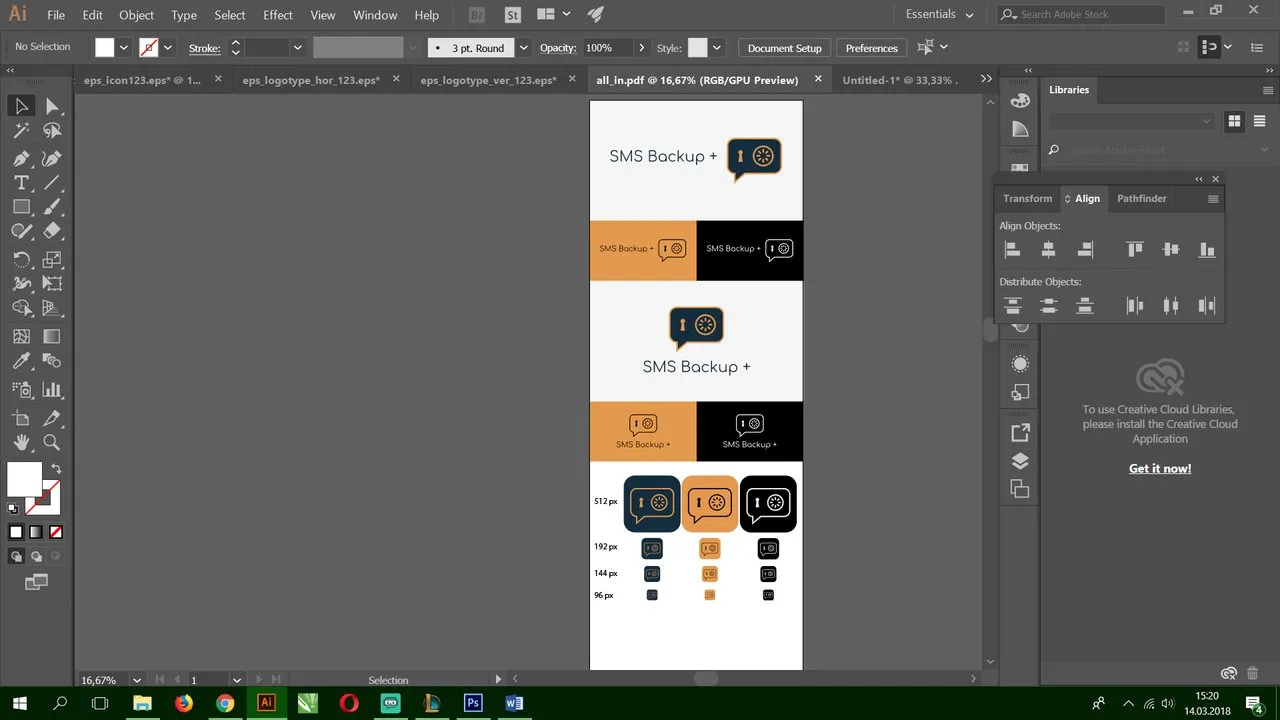Image resolution: width=1280 pixels, height=720 pixels.
Task: Expand the opacity value arrow
Action: 640,48
